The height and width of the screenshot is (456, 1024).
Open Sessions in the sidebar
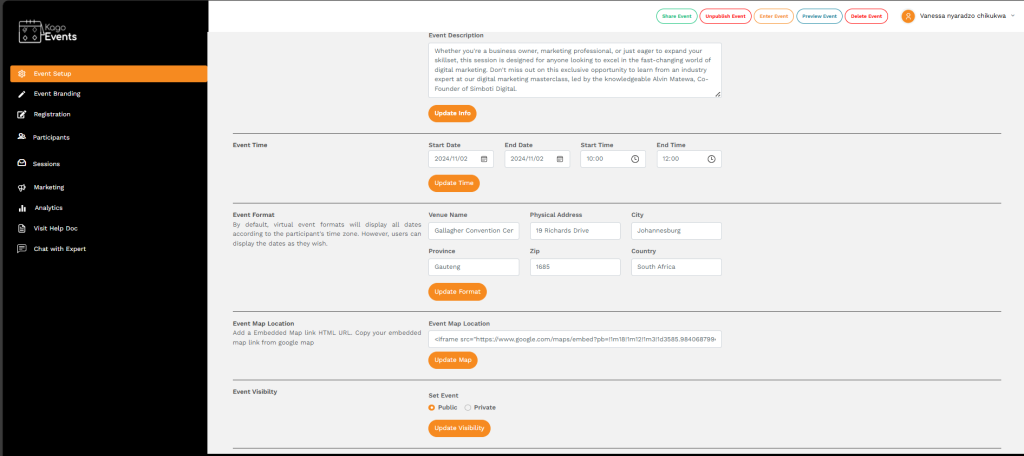46,164
